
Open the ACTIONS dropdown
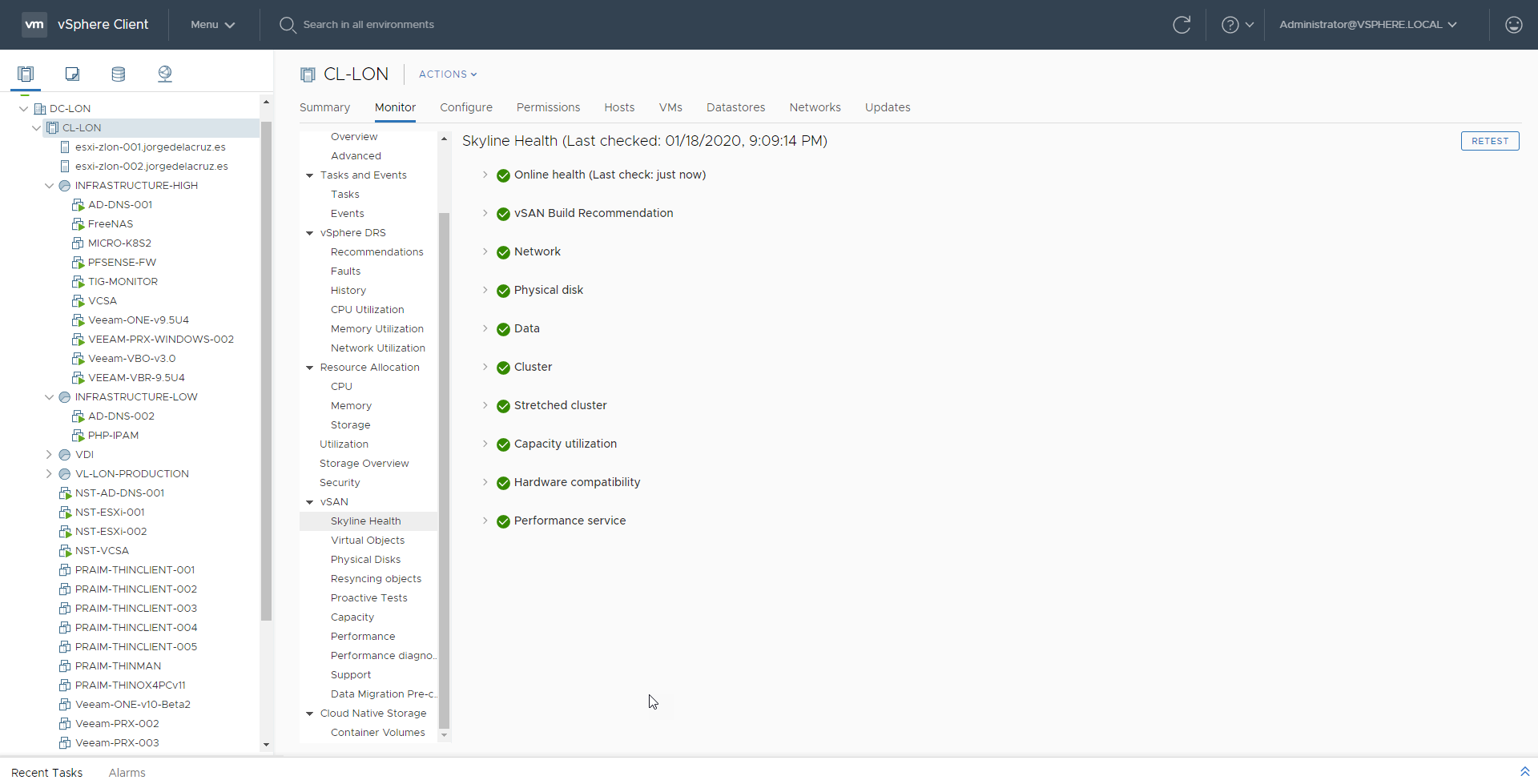click(448, 74)
